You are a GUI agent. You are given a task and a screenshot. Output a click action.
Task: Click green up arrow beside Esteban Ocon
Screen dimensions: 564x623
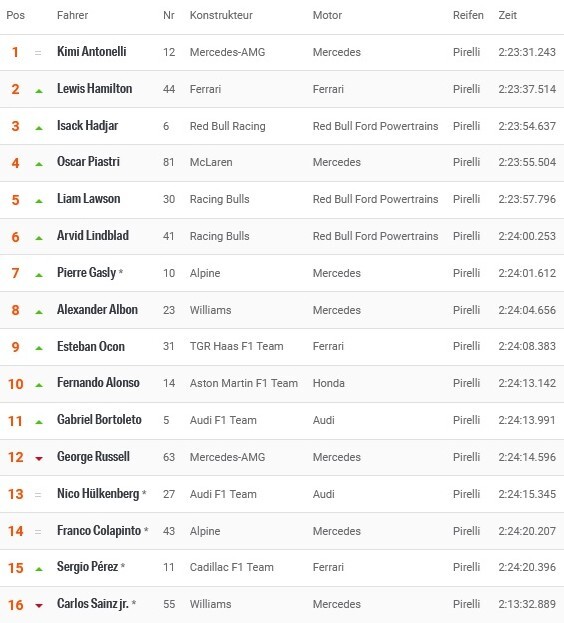click(39, 348)
